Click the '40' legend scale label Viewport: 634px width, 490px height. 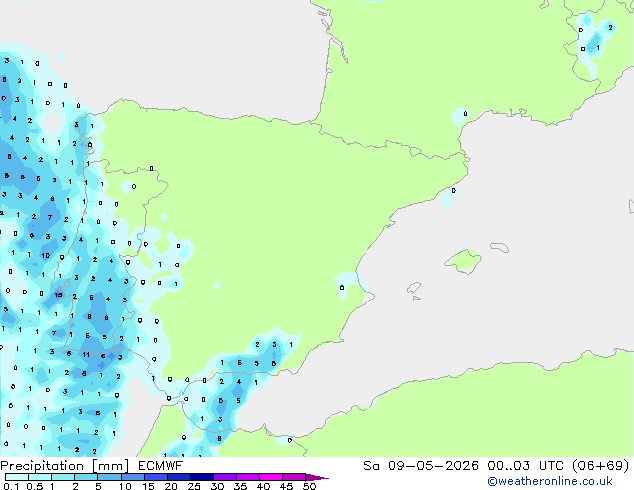coord(263,486)
